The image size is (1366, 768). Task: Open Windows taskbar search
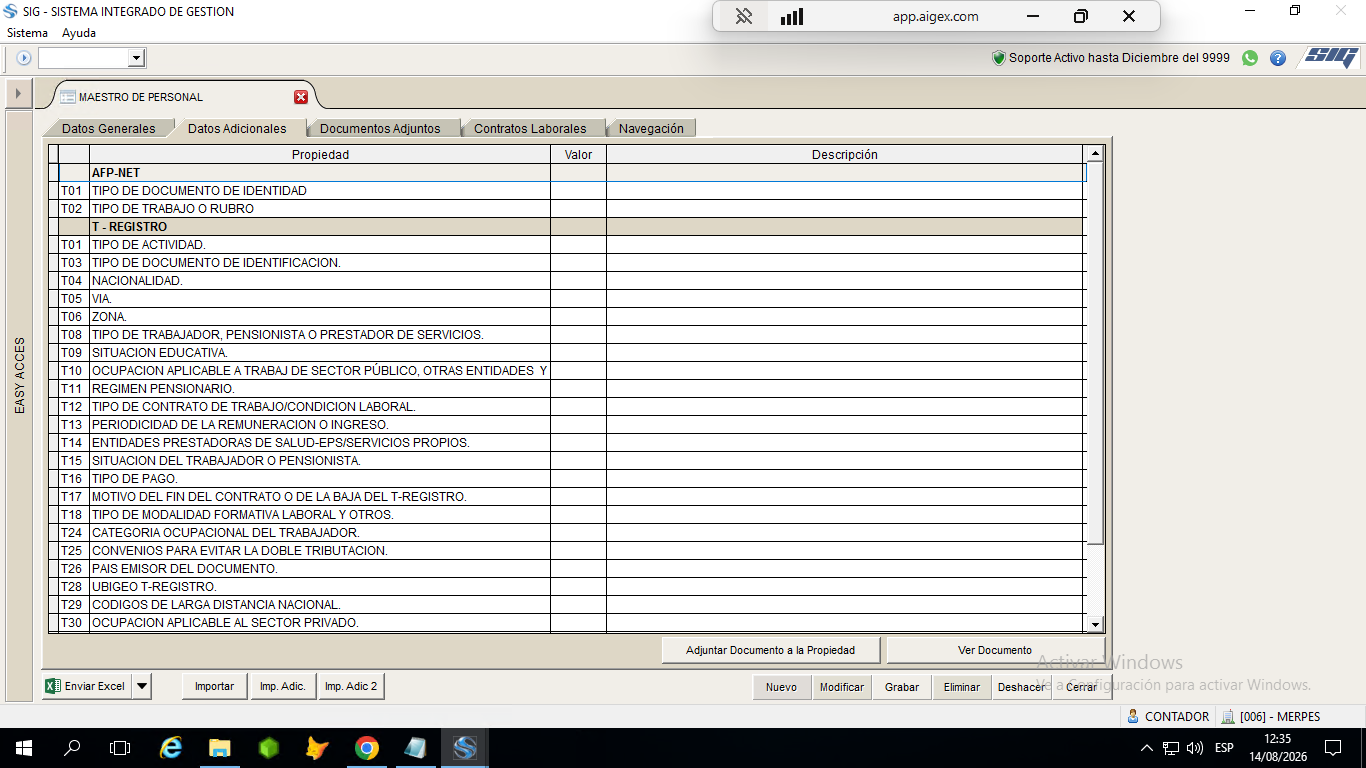point(72,748)
